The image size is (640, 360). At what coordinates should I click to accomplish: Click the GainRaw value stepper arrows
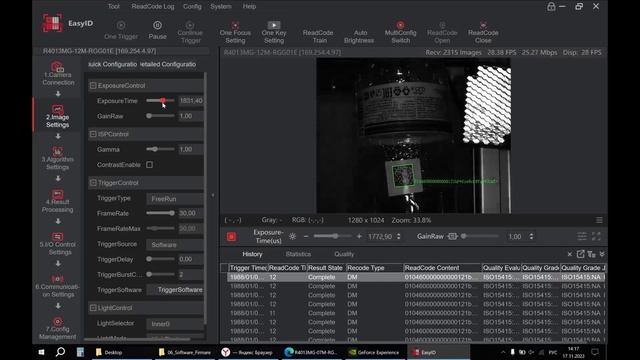coord(531,236)
